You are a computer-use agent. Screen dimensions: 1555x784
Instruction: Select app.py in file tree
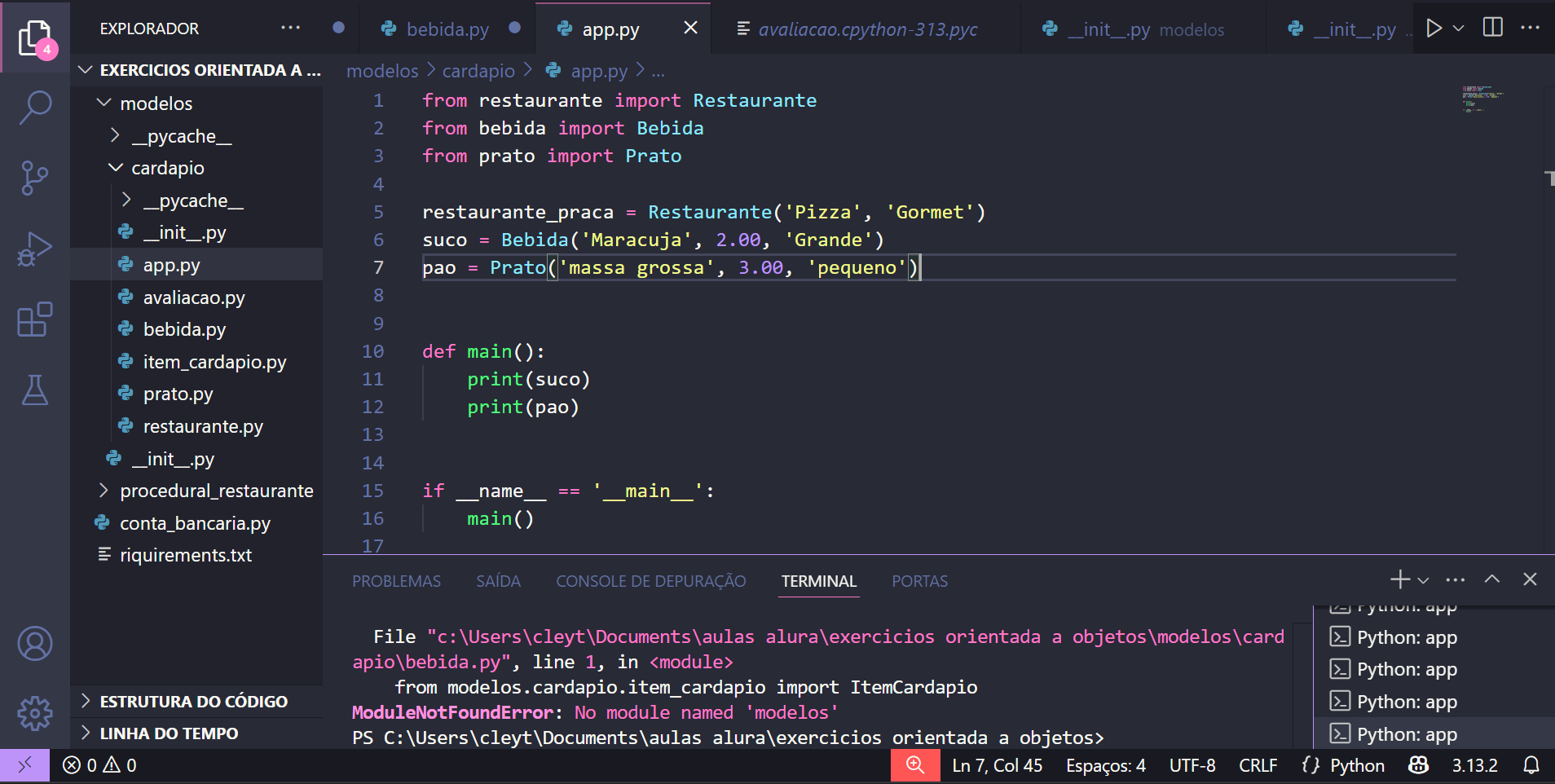(196, 265)
